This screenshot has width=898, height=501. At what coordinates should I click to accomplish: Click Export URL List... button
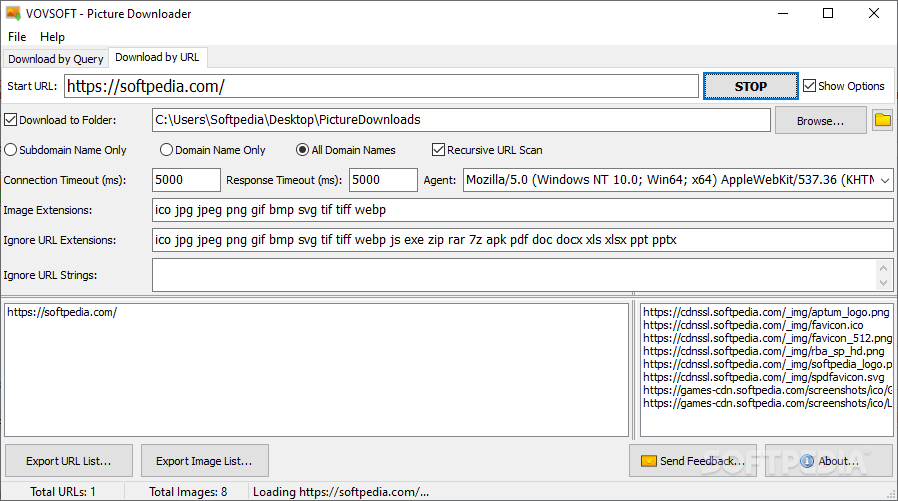69,461
